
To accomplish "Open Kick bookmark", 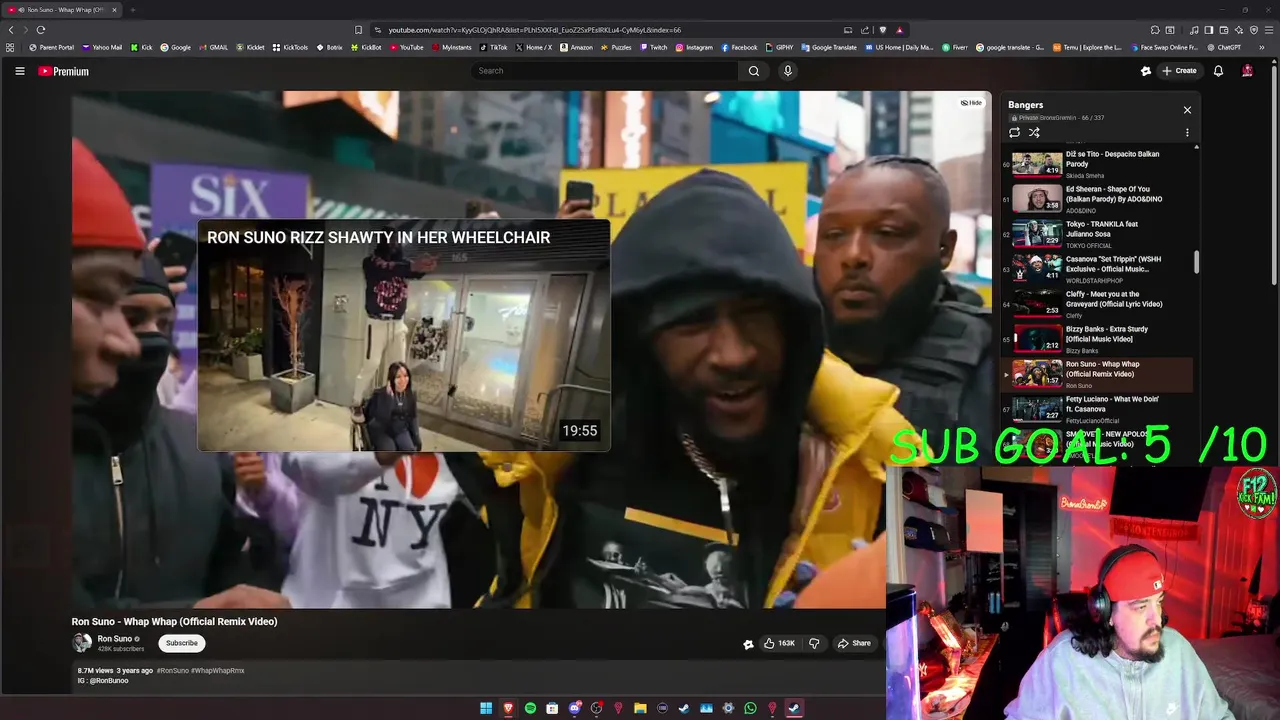I will pos(141,47).
